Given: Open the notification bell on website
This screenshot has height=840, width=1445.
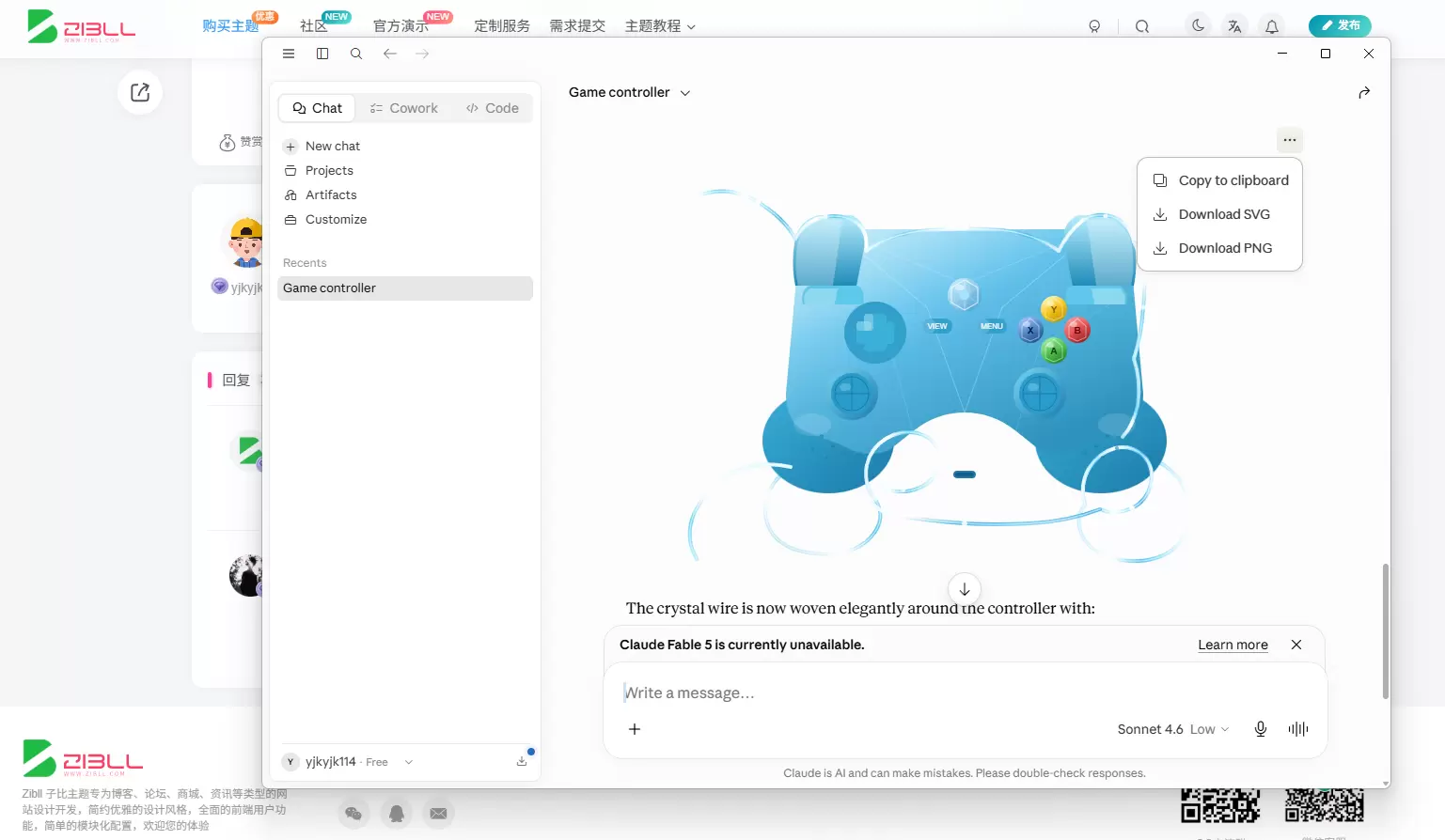Looking at the screenshot, I should pyautogui.click(x=1272, y=26).
